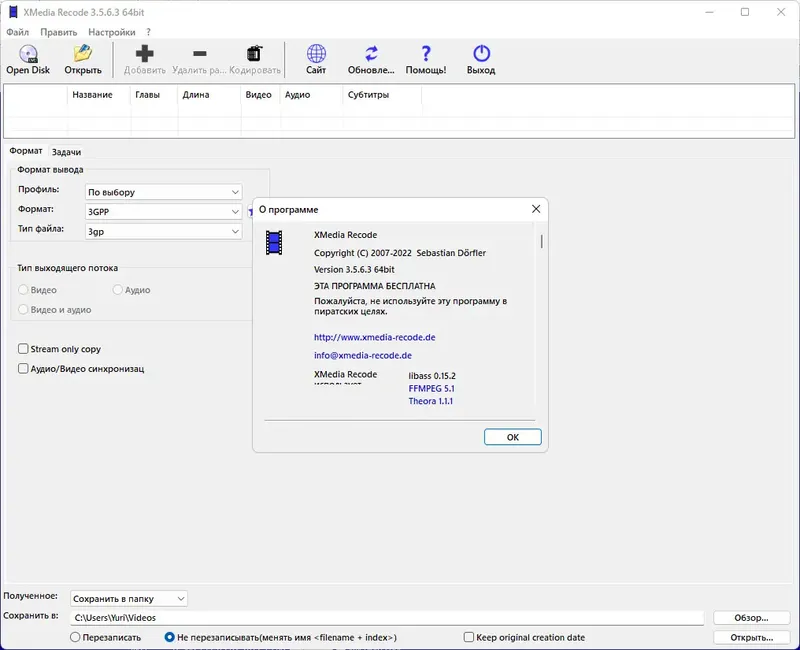Click the Удалить minus icon
Screen dimensions: 800x650
click(200, 54)
